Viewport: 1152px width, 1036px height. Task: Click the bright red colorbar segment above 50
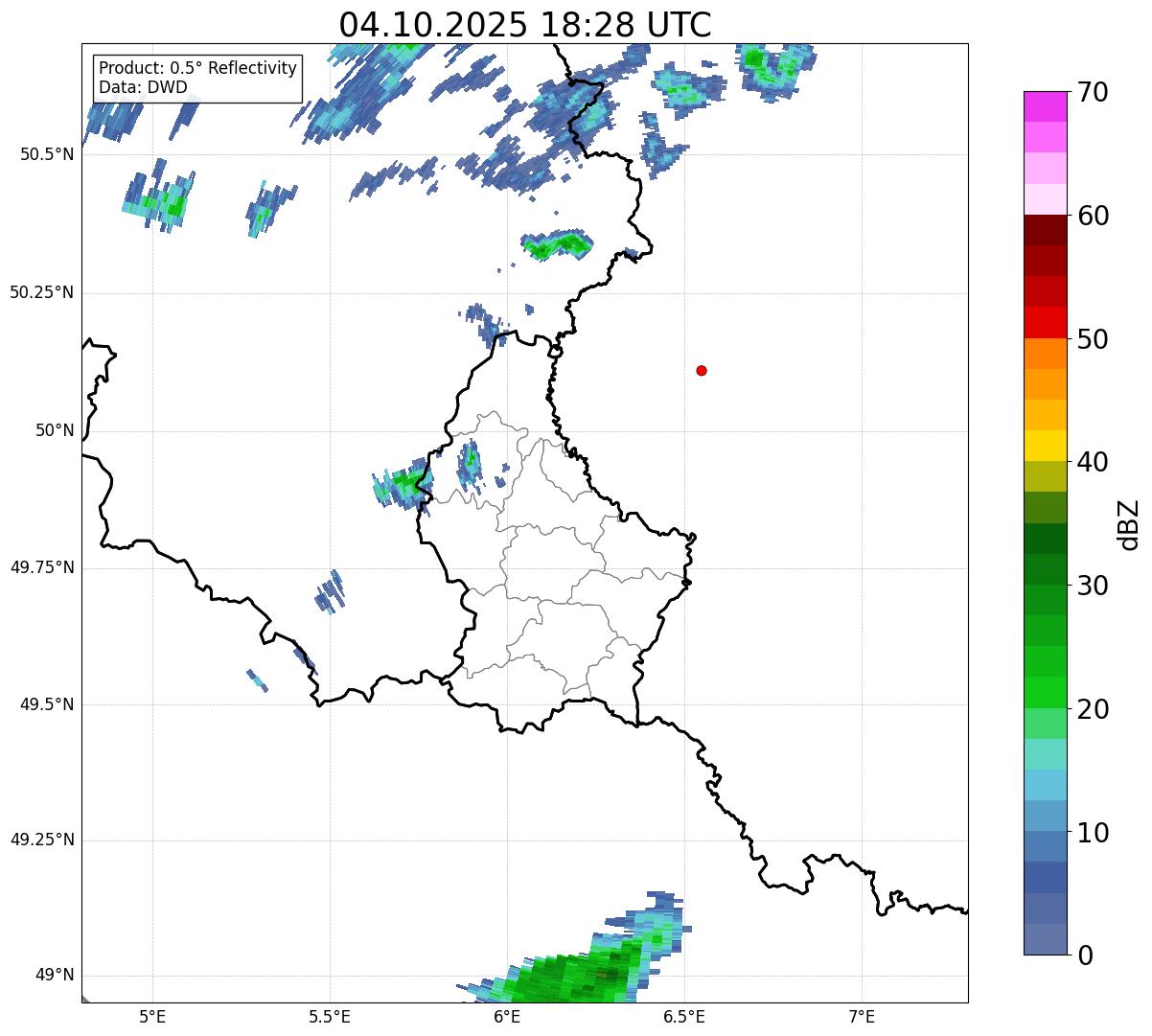click(1046, 323)
